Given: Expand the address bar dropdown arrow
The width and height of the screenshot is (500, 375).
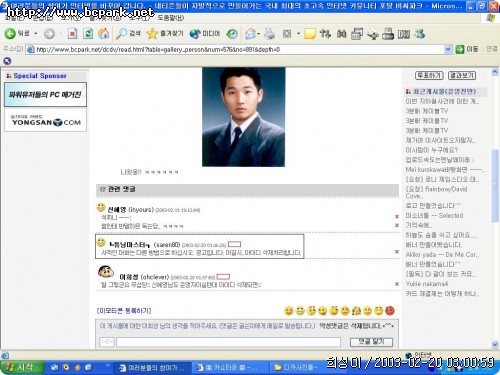Looking at the screenshot, I should 448,50.
